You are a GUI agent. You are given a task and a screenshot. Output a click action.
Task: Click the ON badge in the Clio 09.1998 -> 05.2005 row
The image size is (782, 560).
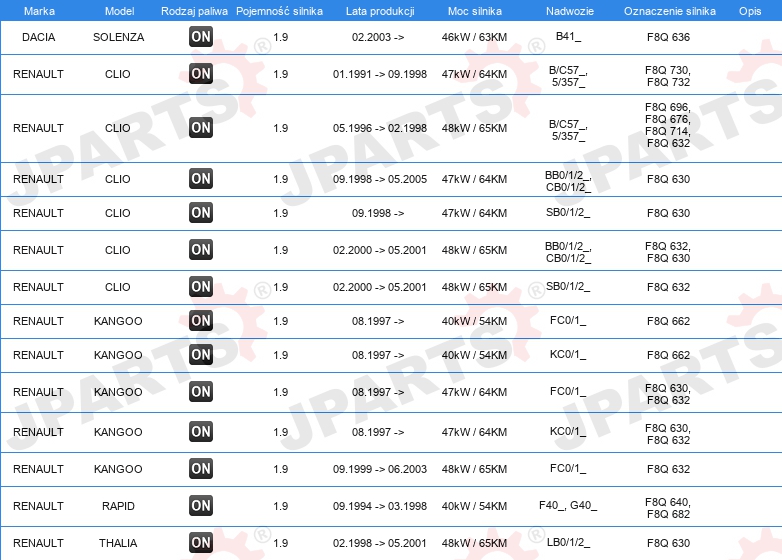[x=201, y=179]
